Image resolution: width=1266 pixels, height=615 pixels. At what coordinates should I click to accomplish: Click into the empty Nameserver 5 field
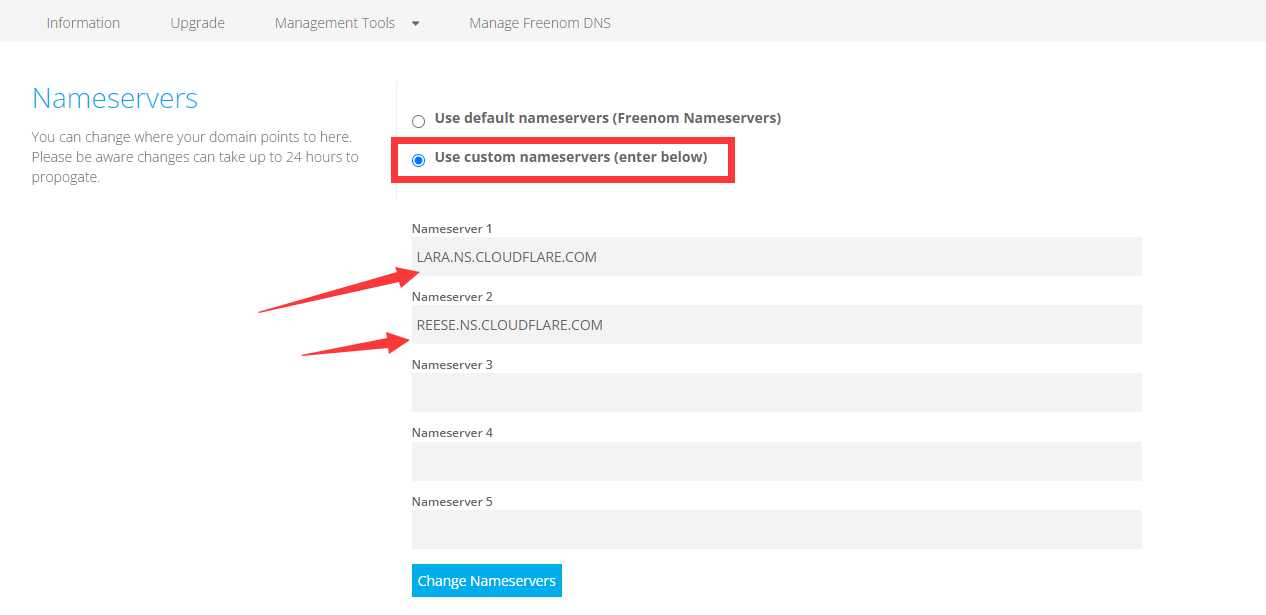point(776,529)
